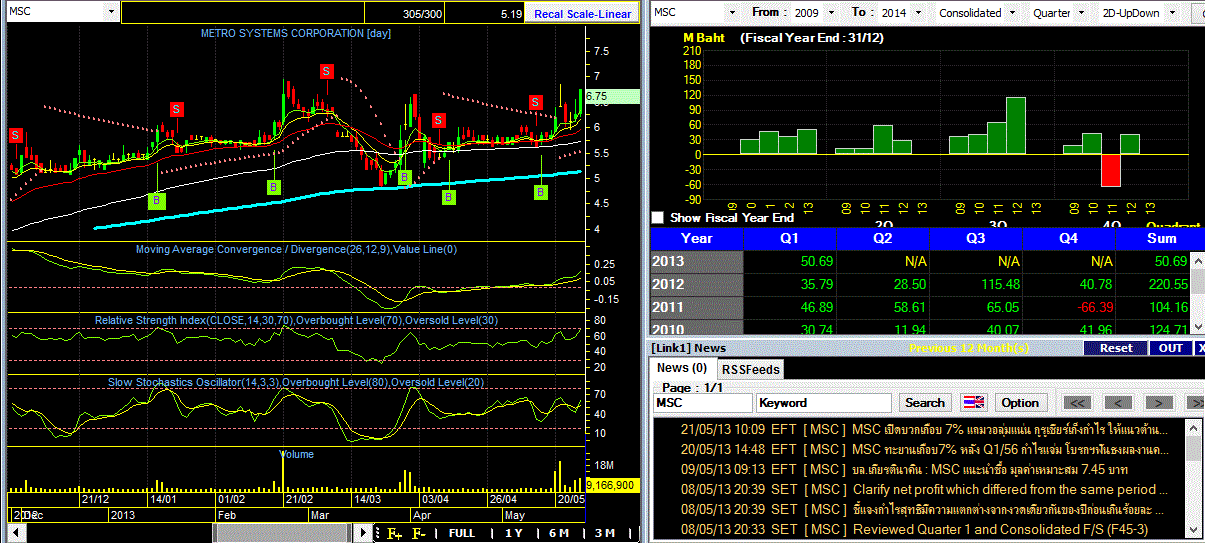Click the Keyword input field
Screen dimensions: 1205x543
[x=825, y=403]
